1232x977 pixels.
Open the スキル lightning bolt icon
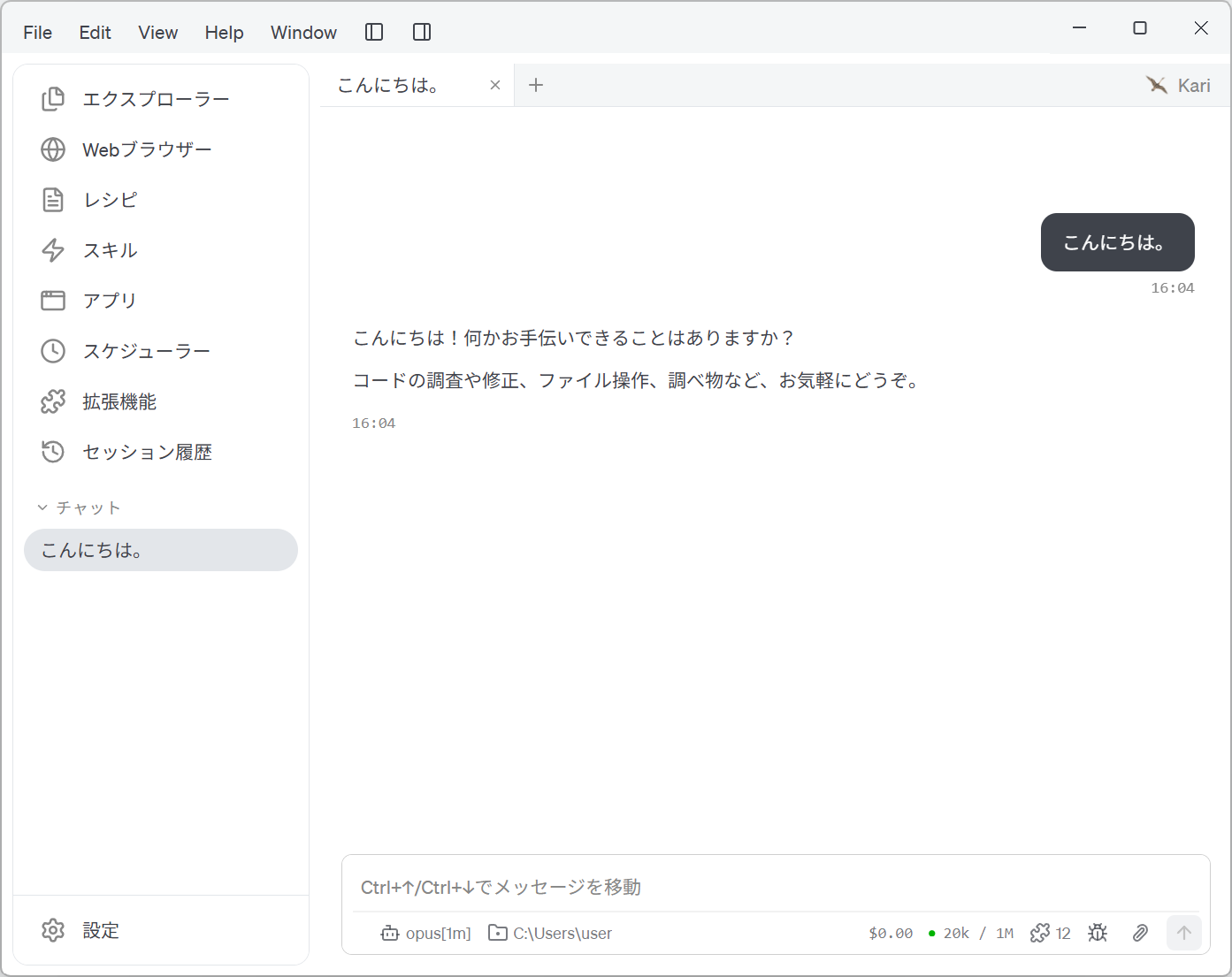click(x=53, y=250)
